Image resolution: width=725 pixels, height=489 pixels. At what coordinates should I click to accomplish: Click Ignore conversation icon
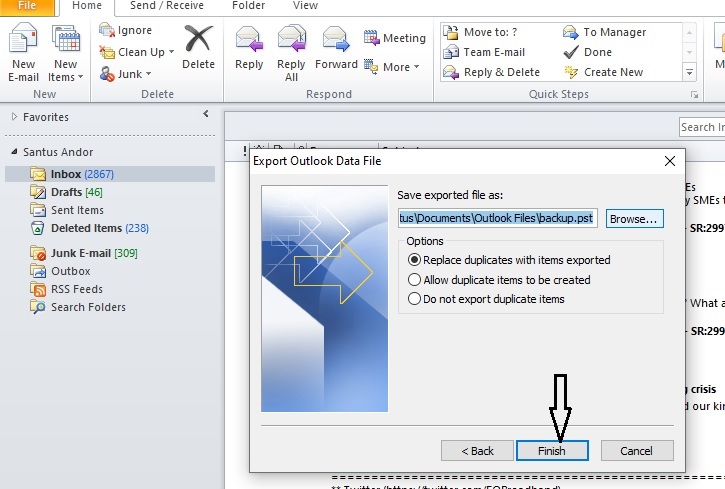click(107, 30)
